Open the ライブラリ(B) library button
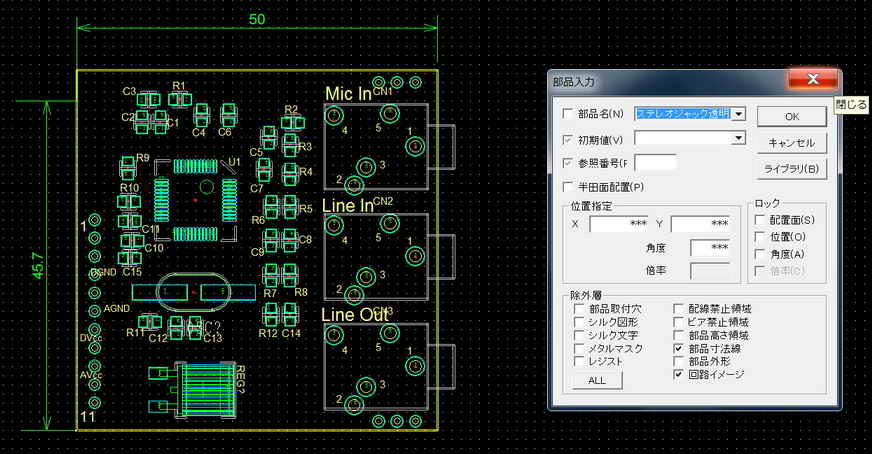Image resolution: width=872 pixels, height=454 pixels. click(x=791, y=169)
